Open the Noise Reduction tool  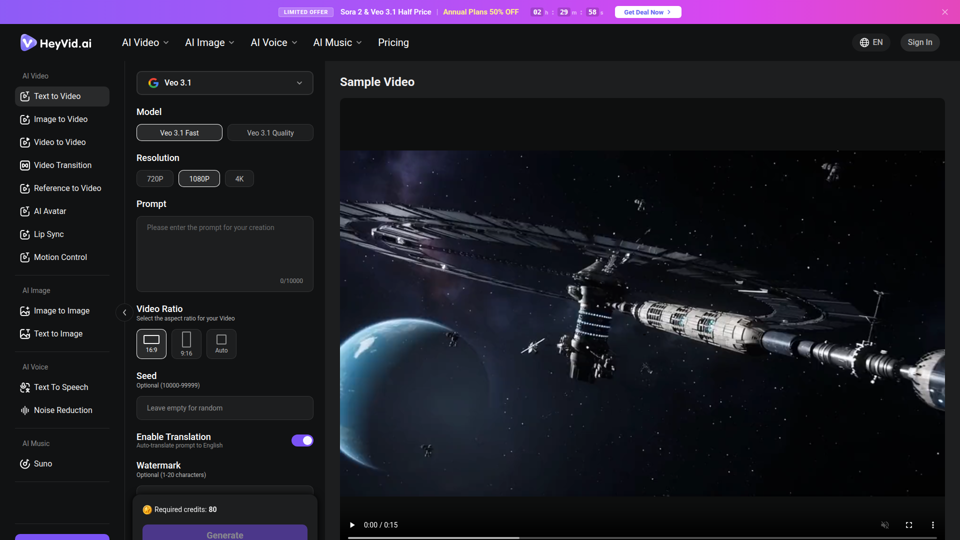click(x=62, y=410)
